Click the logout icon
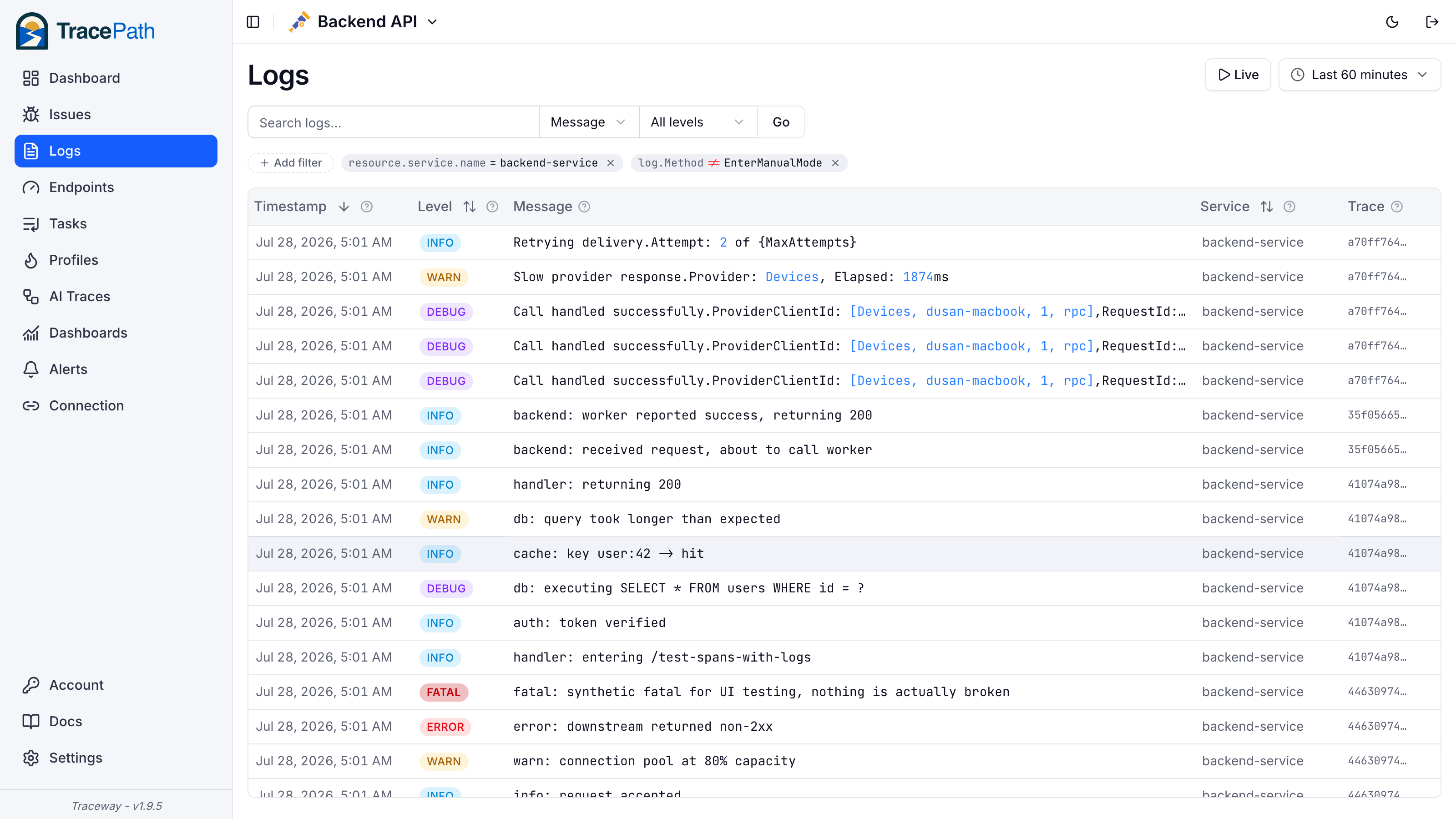This screenshot has height=819, width=1456. pyautogui.click(x=1432, y=21)
